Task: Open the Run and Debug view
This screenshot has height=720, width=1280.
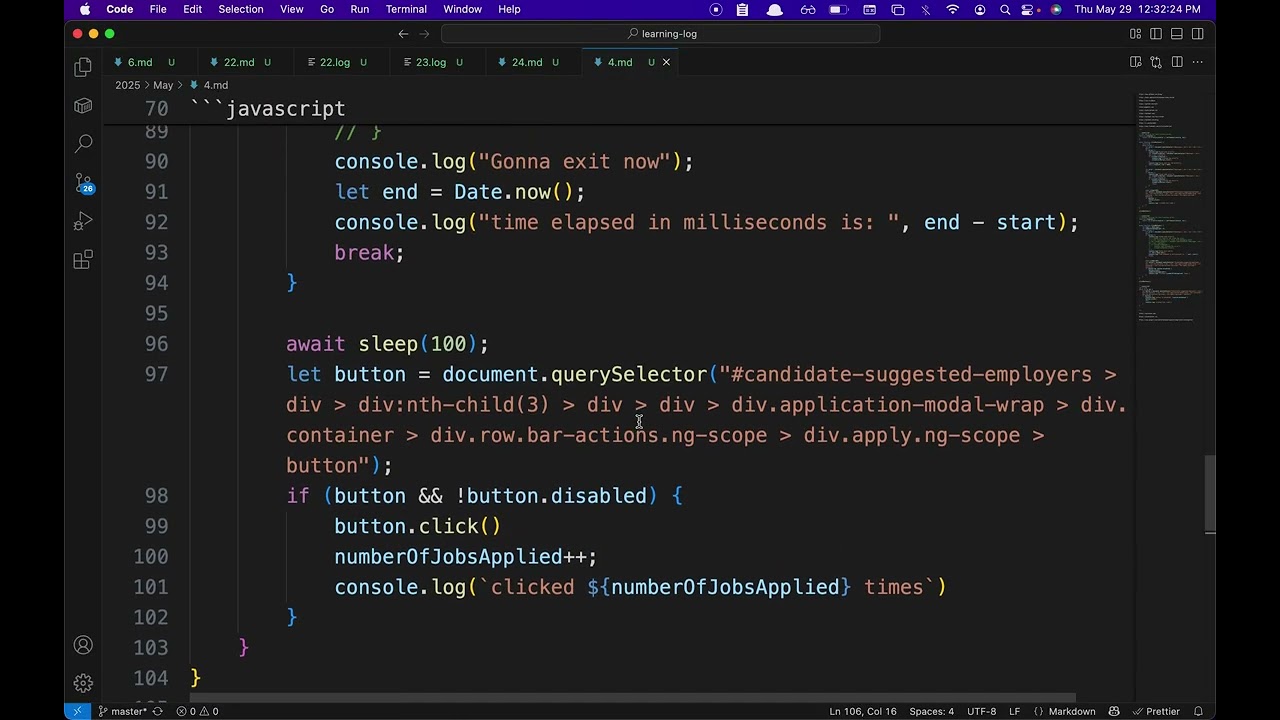Action: 83,221
